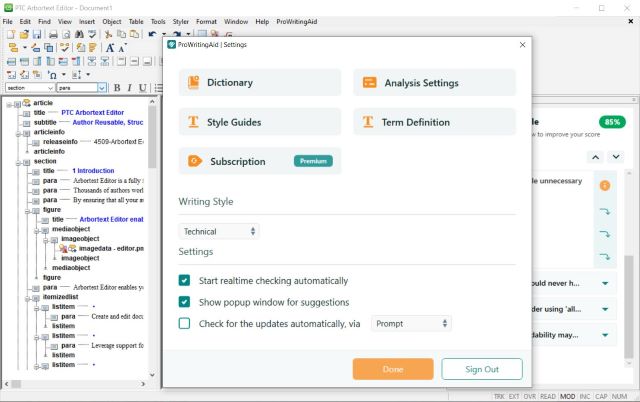Click the orange Done button
The image size is (640, 402).
393,369
